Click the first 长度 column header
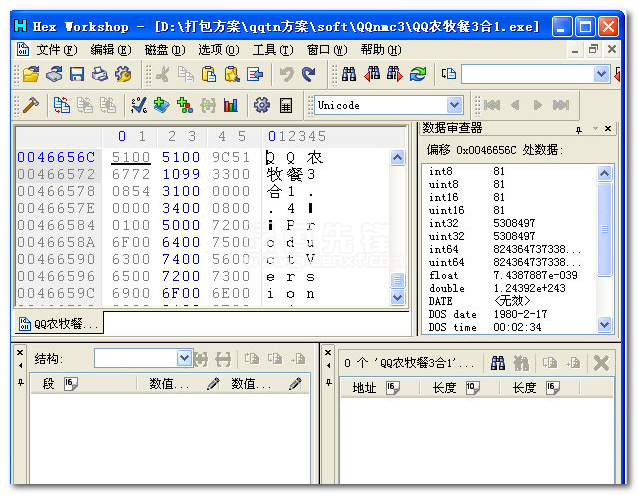The height and width of the screenshot is (495, 638). tap(459, 388)
